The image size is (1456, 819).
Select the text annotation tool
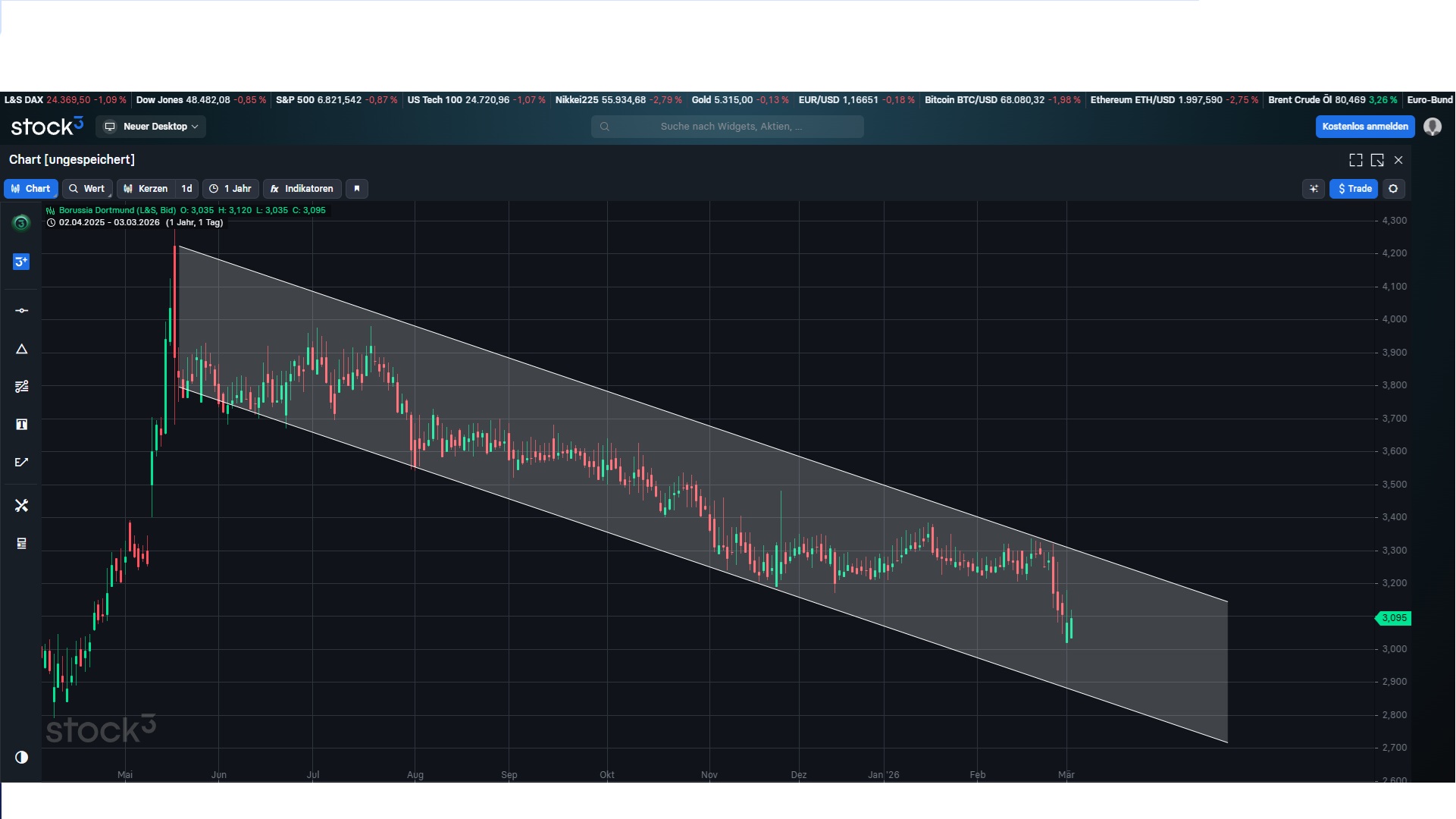coord(21,425)
